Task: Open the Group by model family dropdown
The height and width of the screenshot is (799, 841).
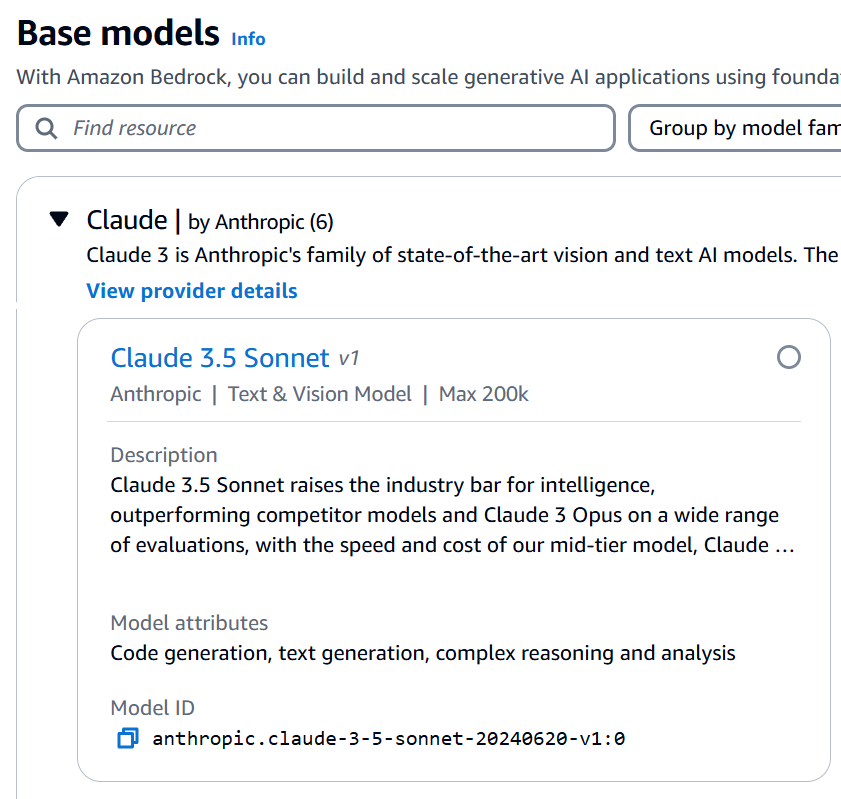Action: click(737, 128)
